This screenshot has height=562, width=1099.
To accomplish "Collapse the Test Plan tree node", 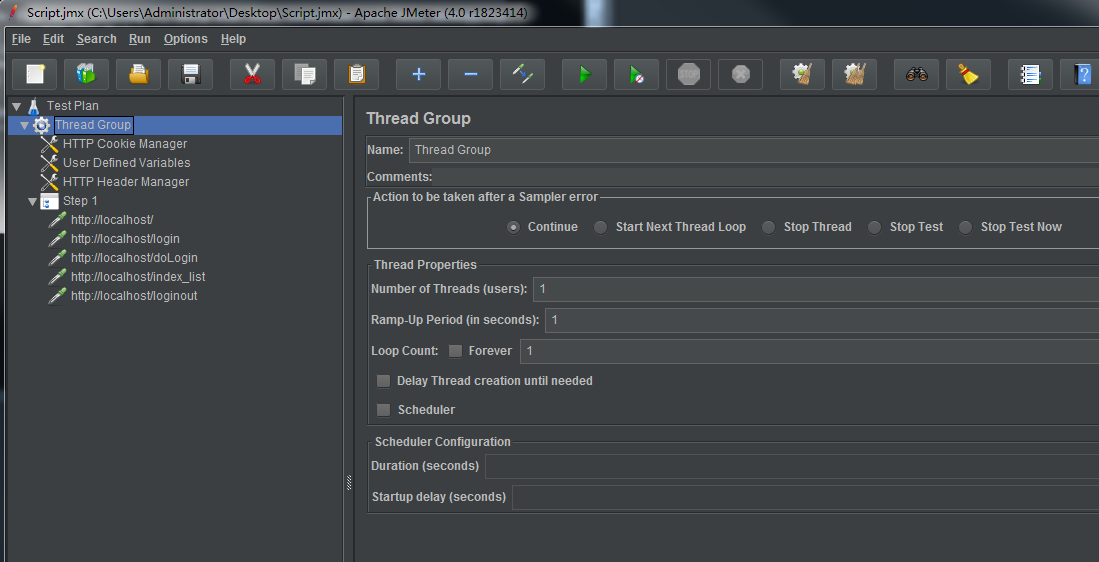I will click(17, 107).
